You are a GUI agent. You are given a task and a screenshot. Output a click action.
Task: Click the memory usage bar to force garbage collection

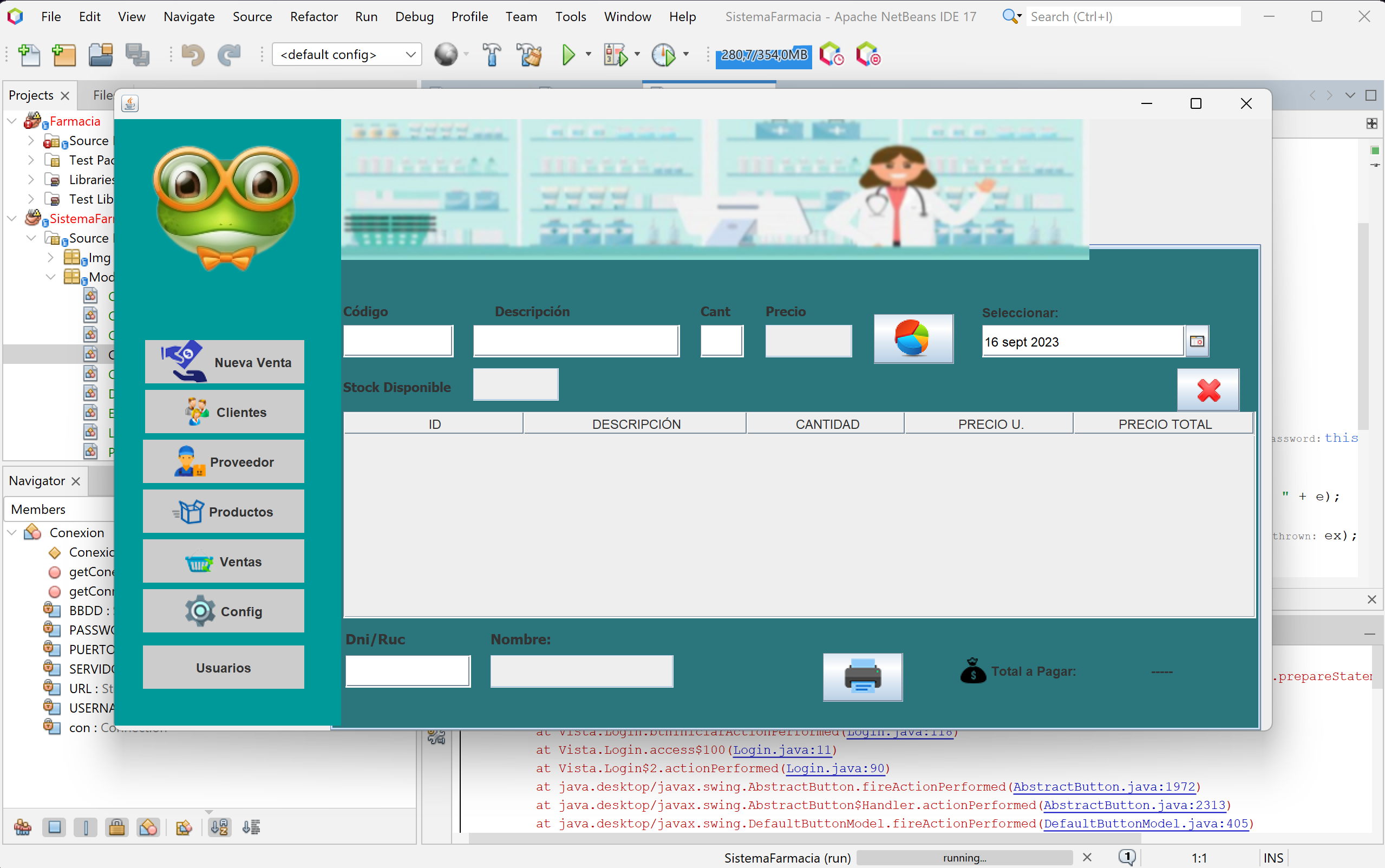pos(763,56)
